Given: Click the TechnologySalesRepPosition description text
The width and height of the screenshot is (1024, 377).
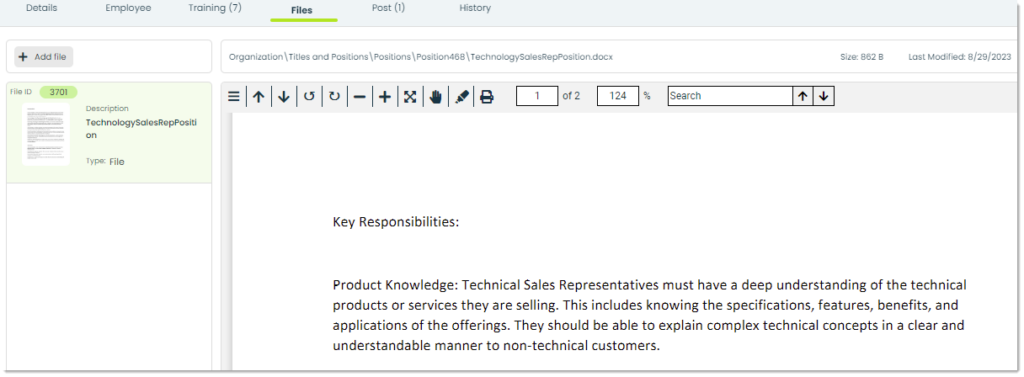Looking at the screenshot, I should click(141, 129).
